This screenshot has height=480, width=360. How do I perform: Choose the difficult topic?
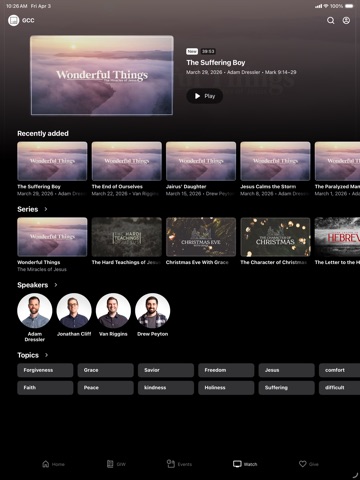click(x=339, y=388)
